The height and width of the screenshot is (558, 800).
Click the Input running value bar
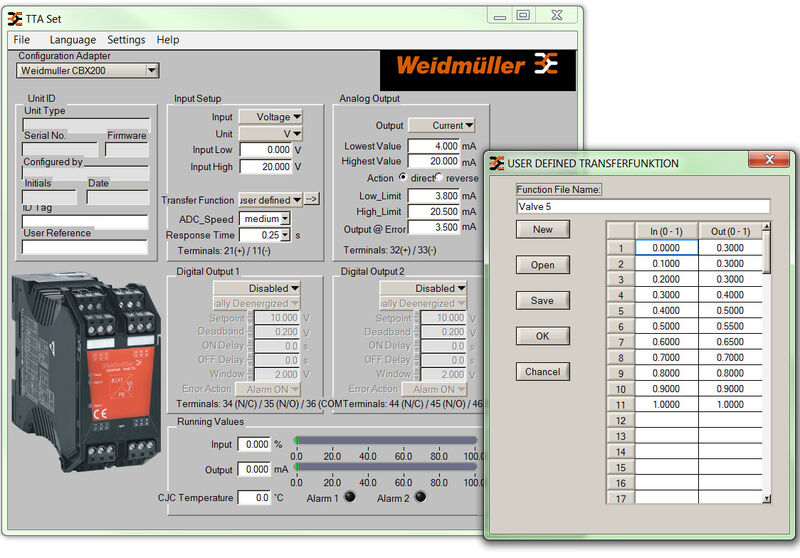385,440
